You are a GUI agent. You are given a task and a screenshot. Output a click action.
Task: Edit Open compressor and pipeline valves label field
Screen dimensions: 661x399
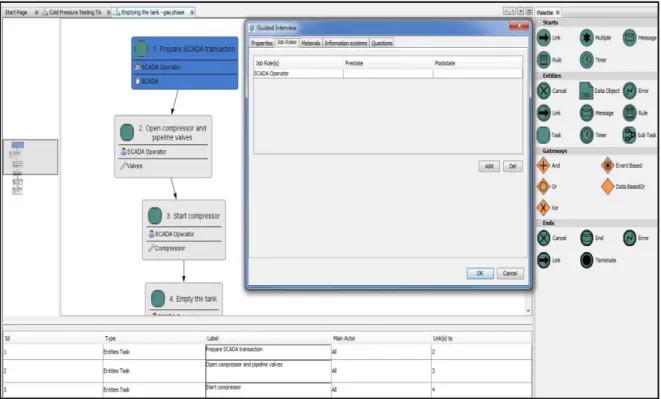pos(268,371)
